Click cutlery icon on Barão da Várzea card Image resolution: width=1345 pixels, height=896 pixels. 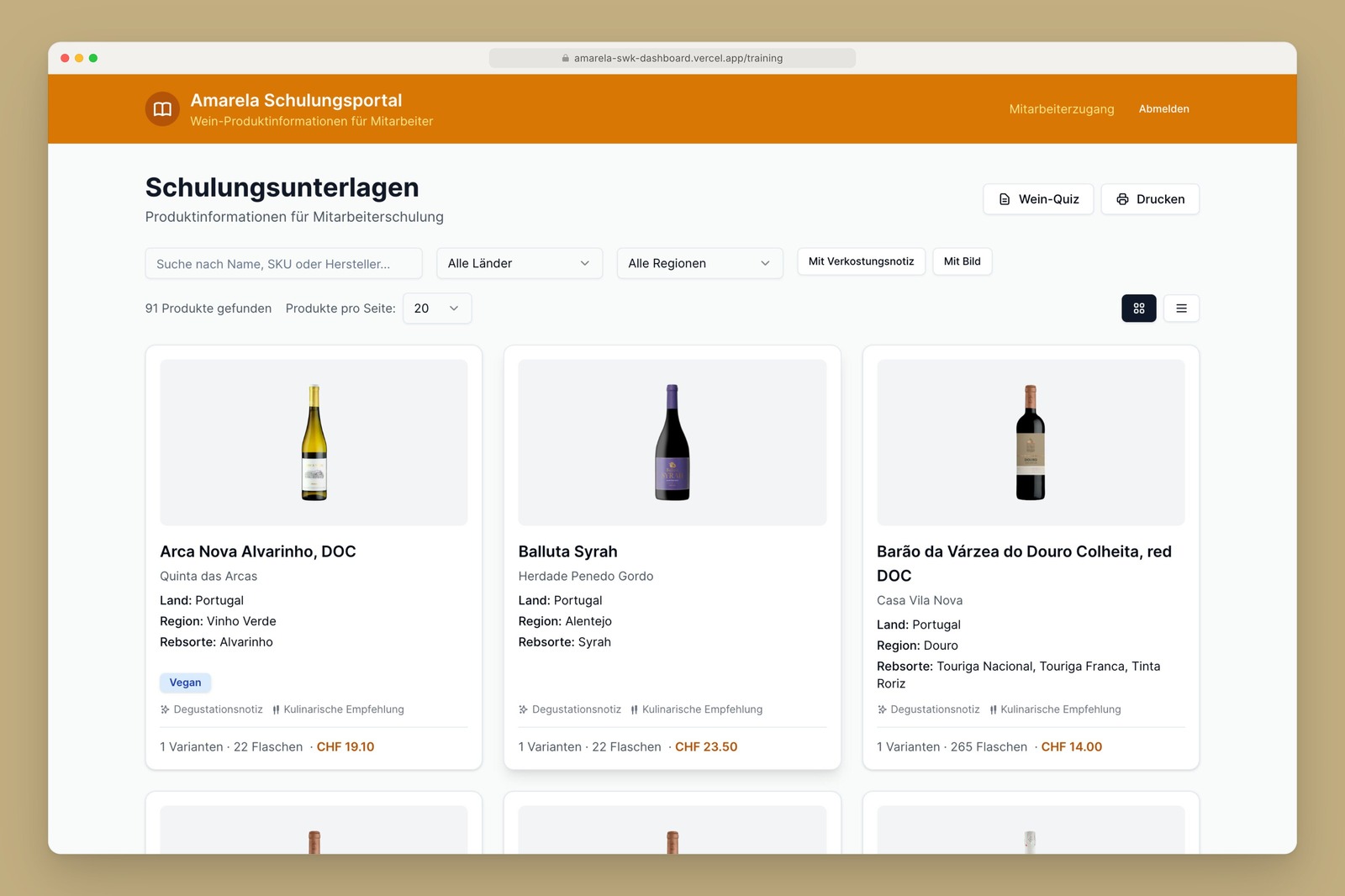[993, 709]
